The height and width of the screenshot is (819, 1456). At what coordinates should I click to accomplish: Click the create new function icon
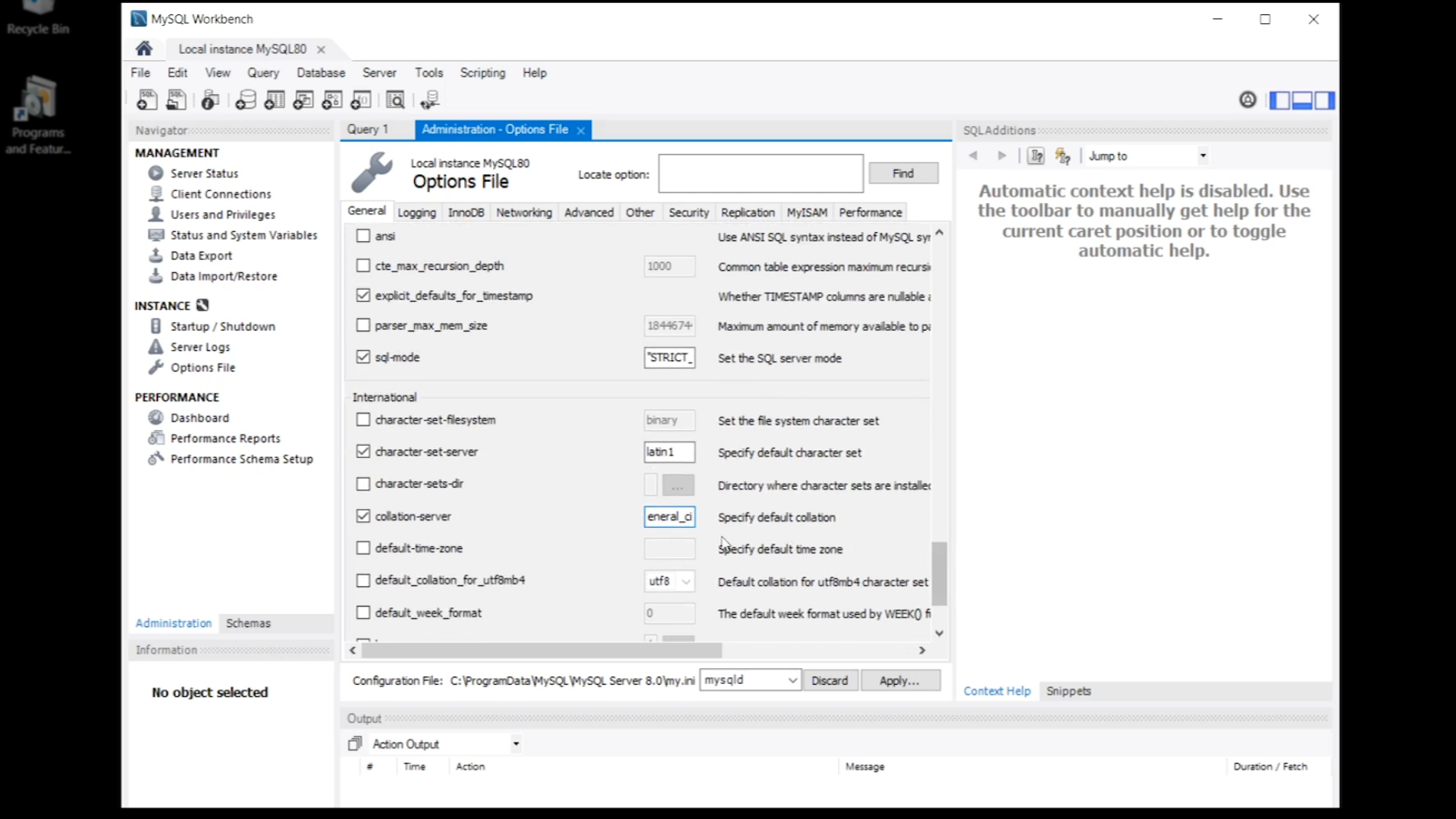(361, 100)
